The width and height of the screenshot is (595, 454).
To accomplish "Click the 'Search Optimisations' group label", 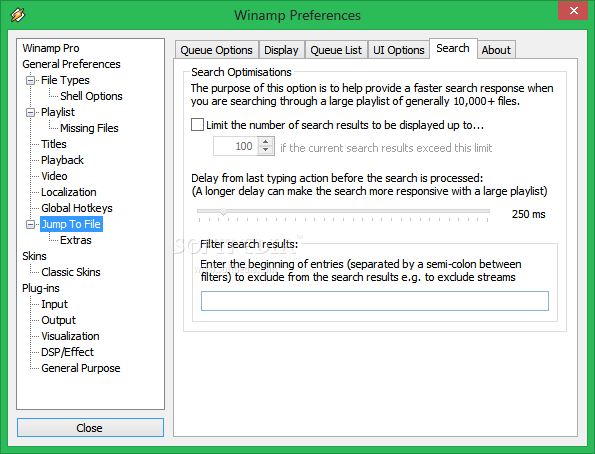I will tap(241, 72).
